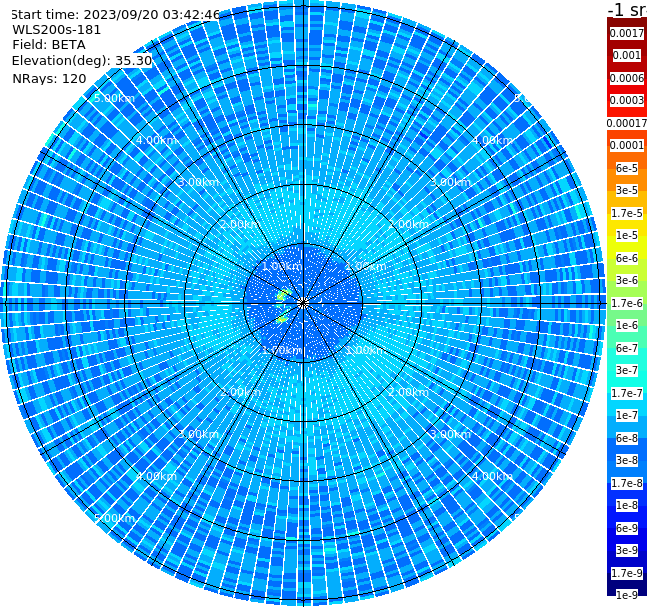This screenshot has width=647, height=607.
Task: Select the 1e-5 color bar value
Action: pyautogui.click(x=627, y=235)
